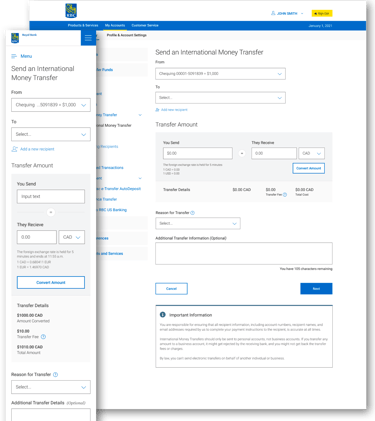Click the mobile Add a new recipient link

click(x=37, y=149)
